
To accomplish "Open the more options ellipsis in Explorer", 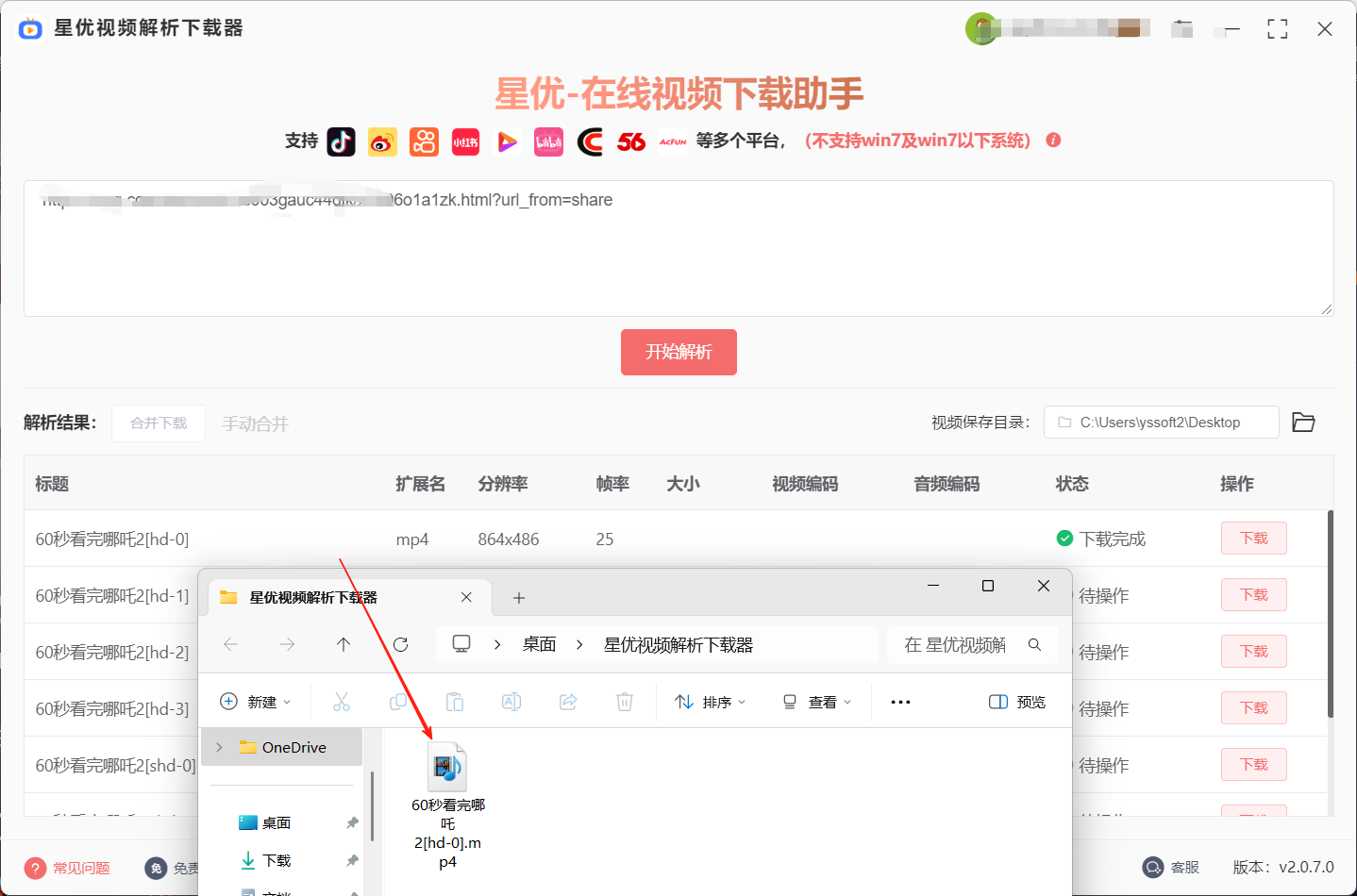I will (900, 702).
